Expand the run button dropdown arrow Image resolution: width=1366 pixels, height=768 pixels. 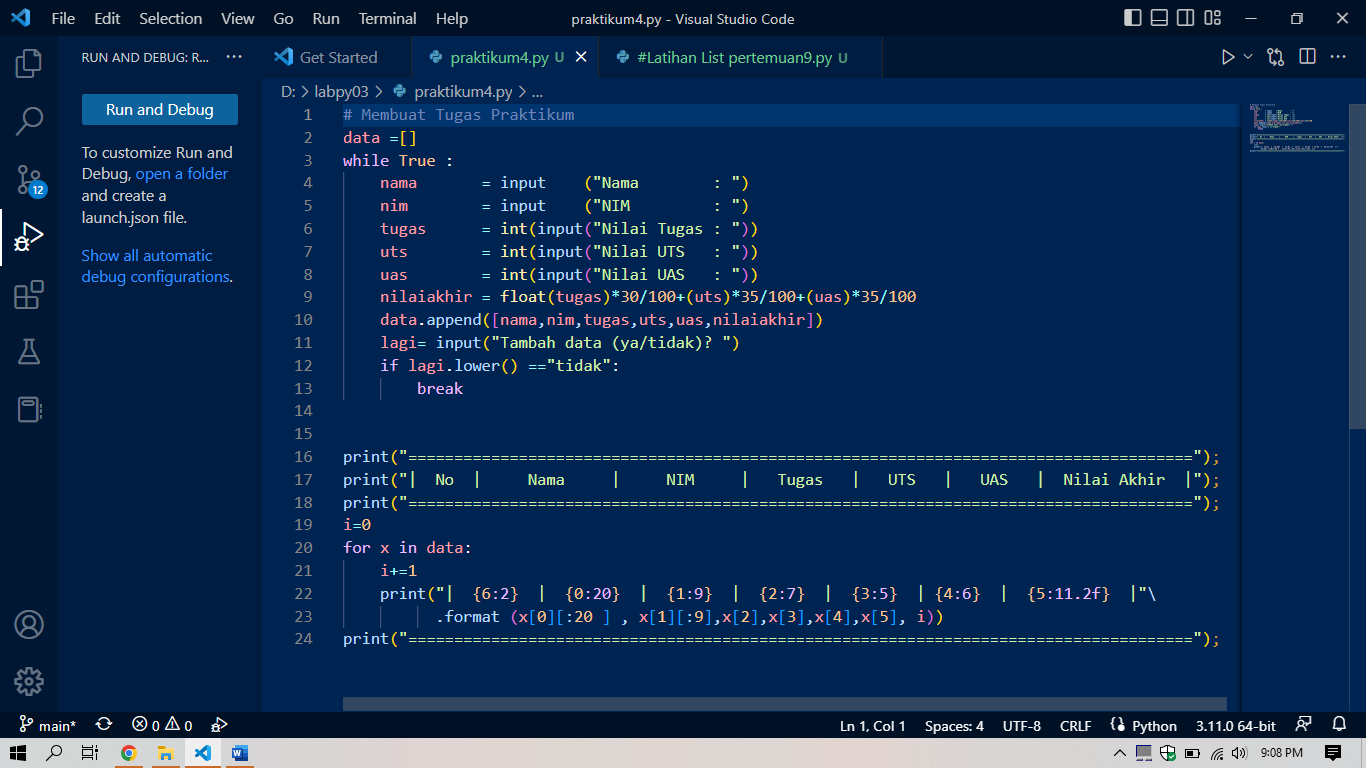pos(1248,57)
